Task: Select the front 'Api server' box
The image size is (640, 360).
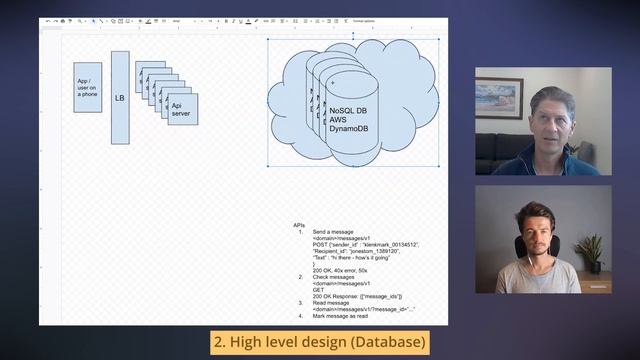Action: click(183, 109)
